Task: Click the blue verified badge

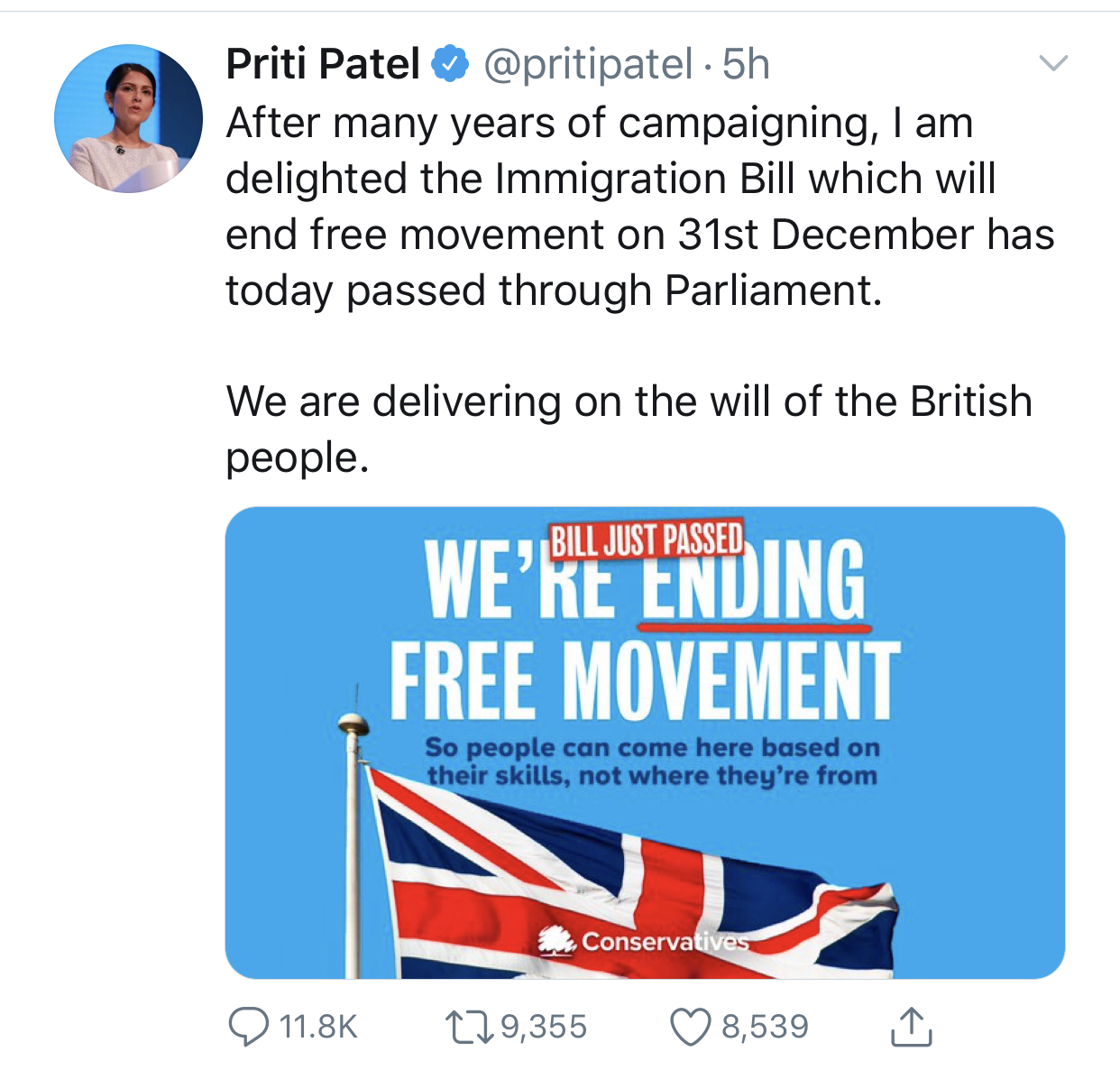Action: pos(450,64)
